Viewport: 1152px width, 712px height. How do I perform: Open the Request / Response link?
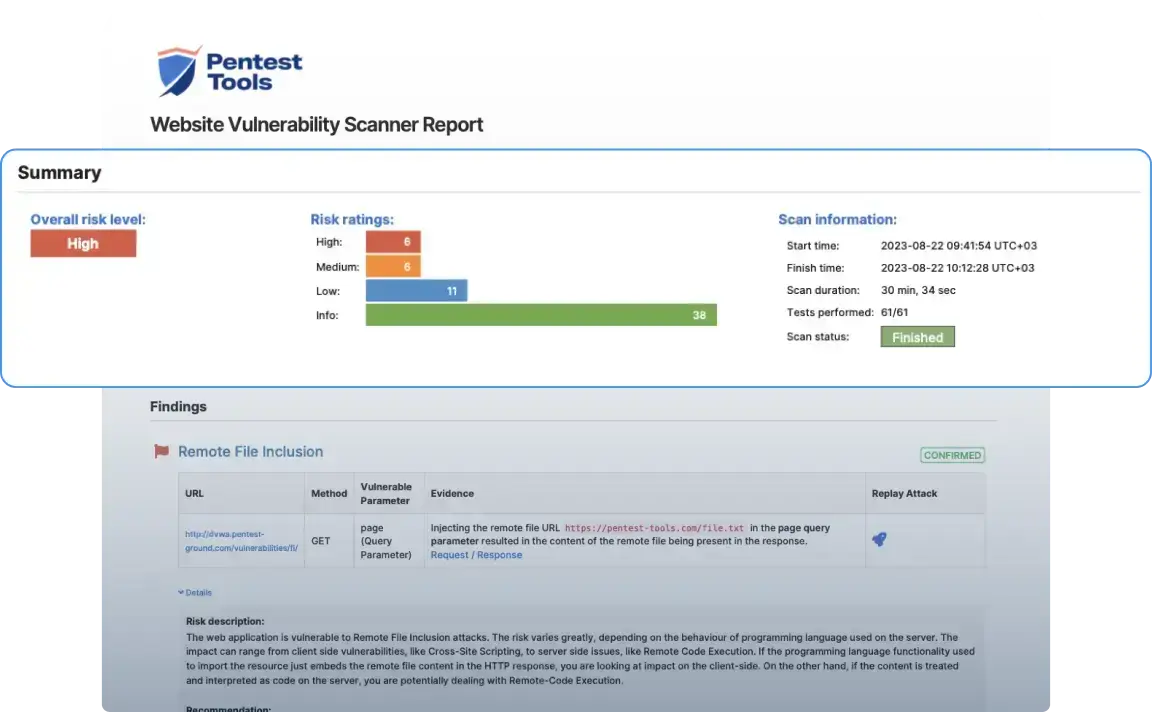pos(476,554)
